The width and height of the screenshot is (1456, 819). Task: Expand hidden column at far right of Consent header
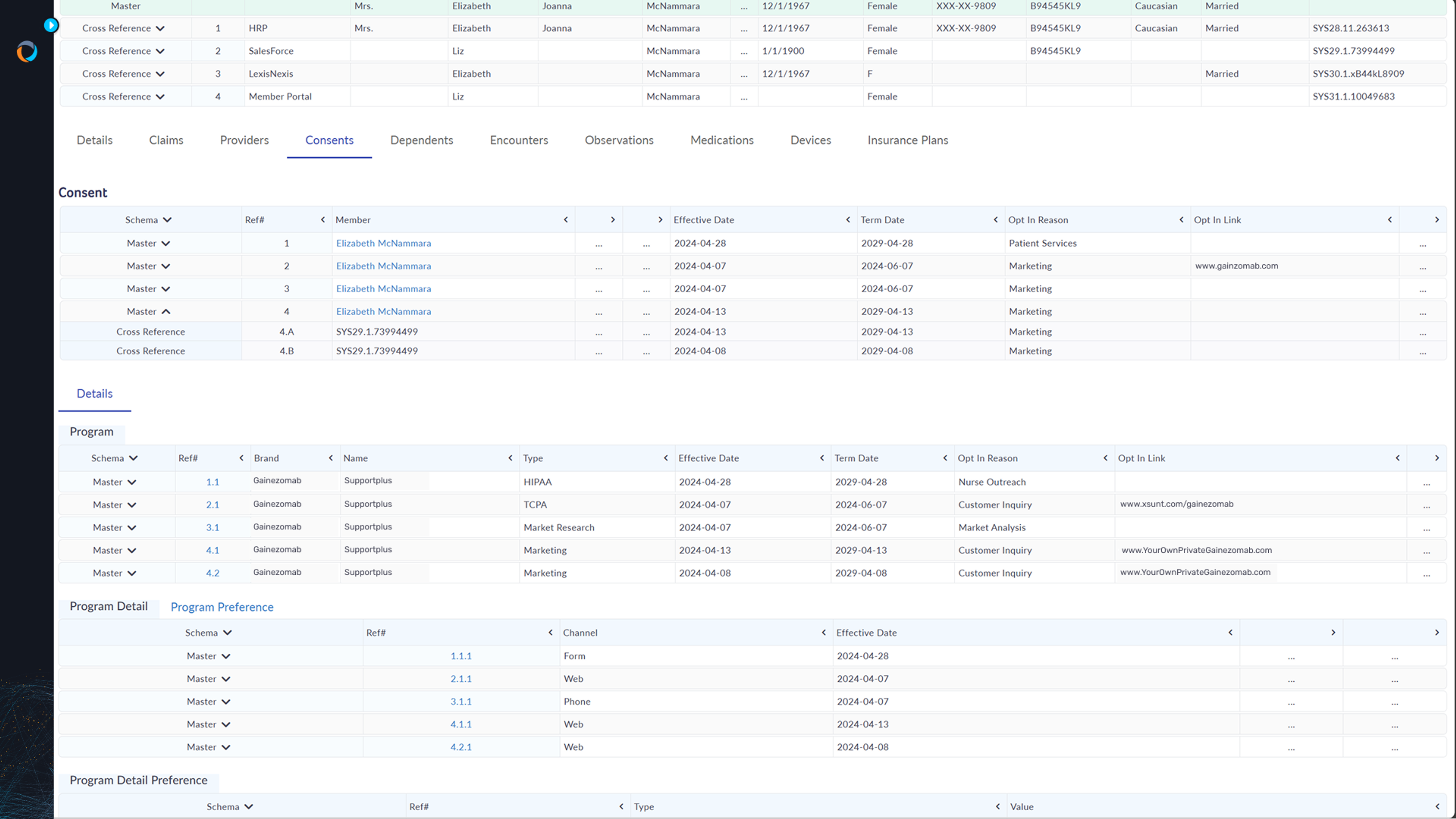point(1437,219)
